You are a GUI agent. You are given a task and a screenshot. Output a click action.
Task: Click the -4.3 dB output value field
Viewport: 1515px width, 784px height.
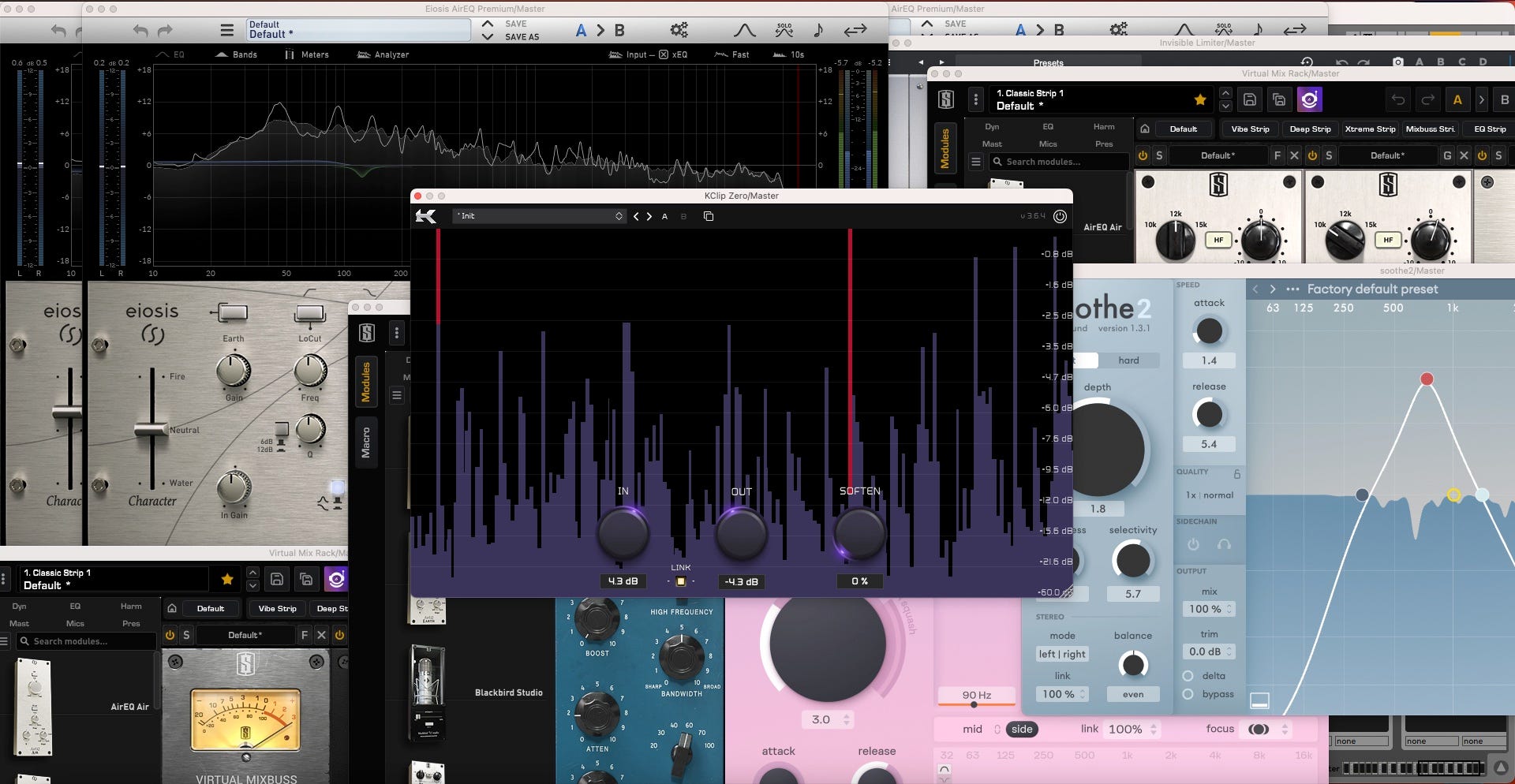point(741,581)
